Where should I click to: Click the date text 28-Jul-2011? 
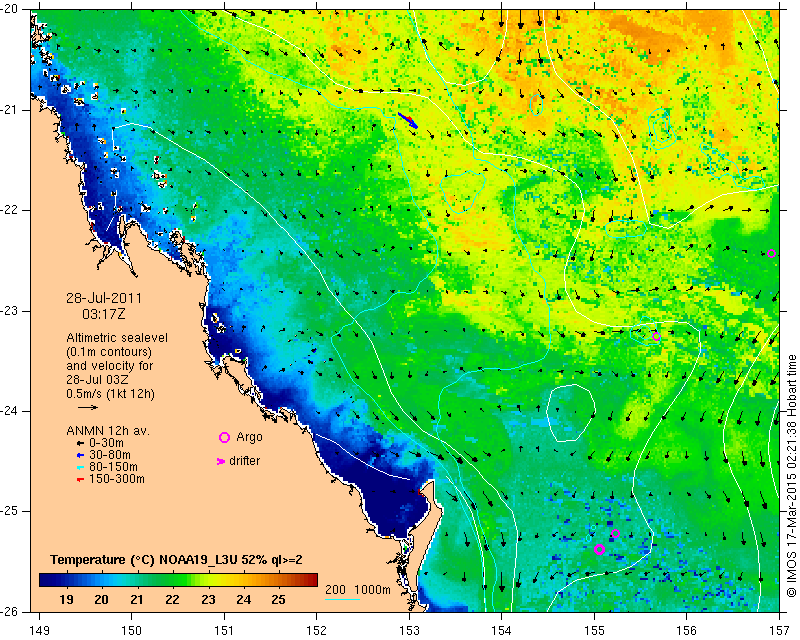click(104, 298)
